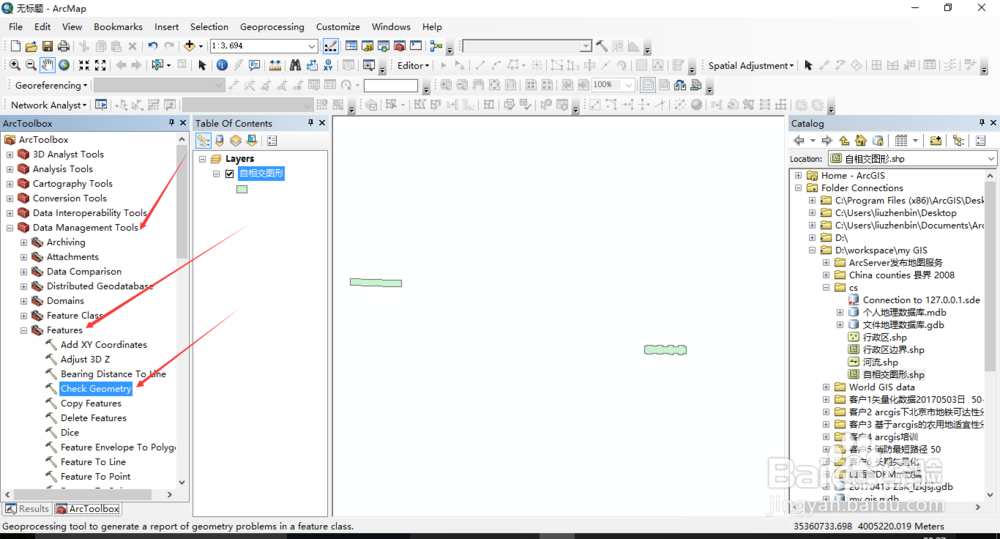
Task: Select the Measure ruler tool
Action: [275, 65]
